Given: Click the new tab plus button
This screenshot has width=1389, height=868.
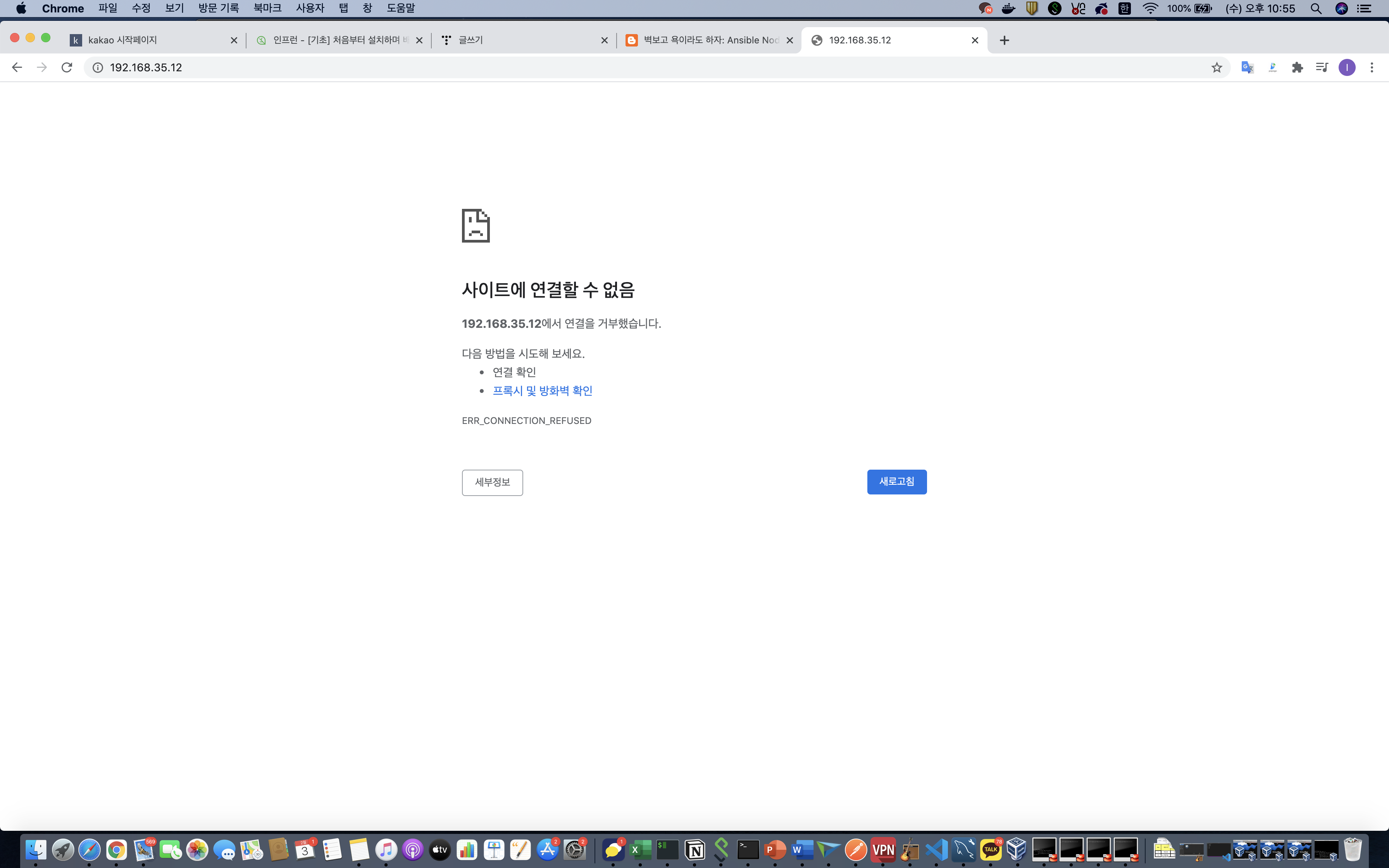Looking at the screenshot, I should coord(1004,40).
